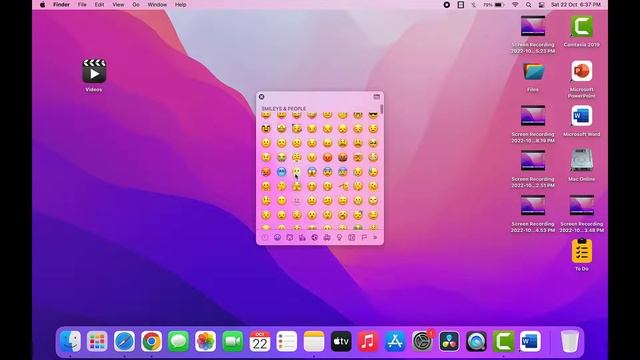
Task: Open the Apple menu
Action: click(42, 4)
